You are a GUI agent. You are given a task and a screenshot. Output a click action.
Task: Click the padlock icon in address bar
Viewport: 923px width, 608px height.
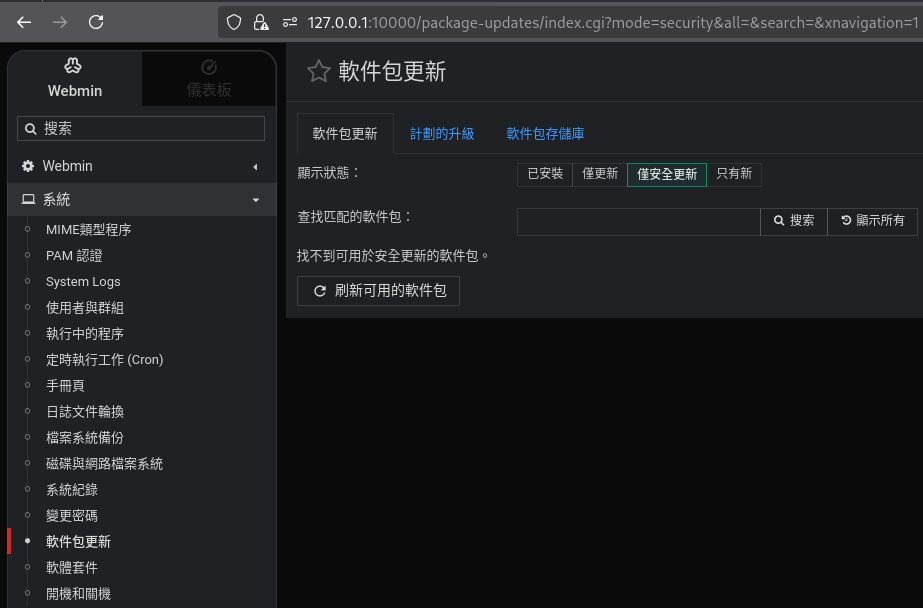(x=261, y=22)
